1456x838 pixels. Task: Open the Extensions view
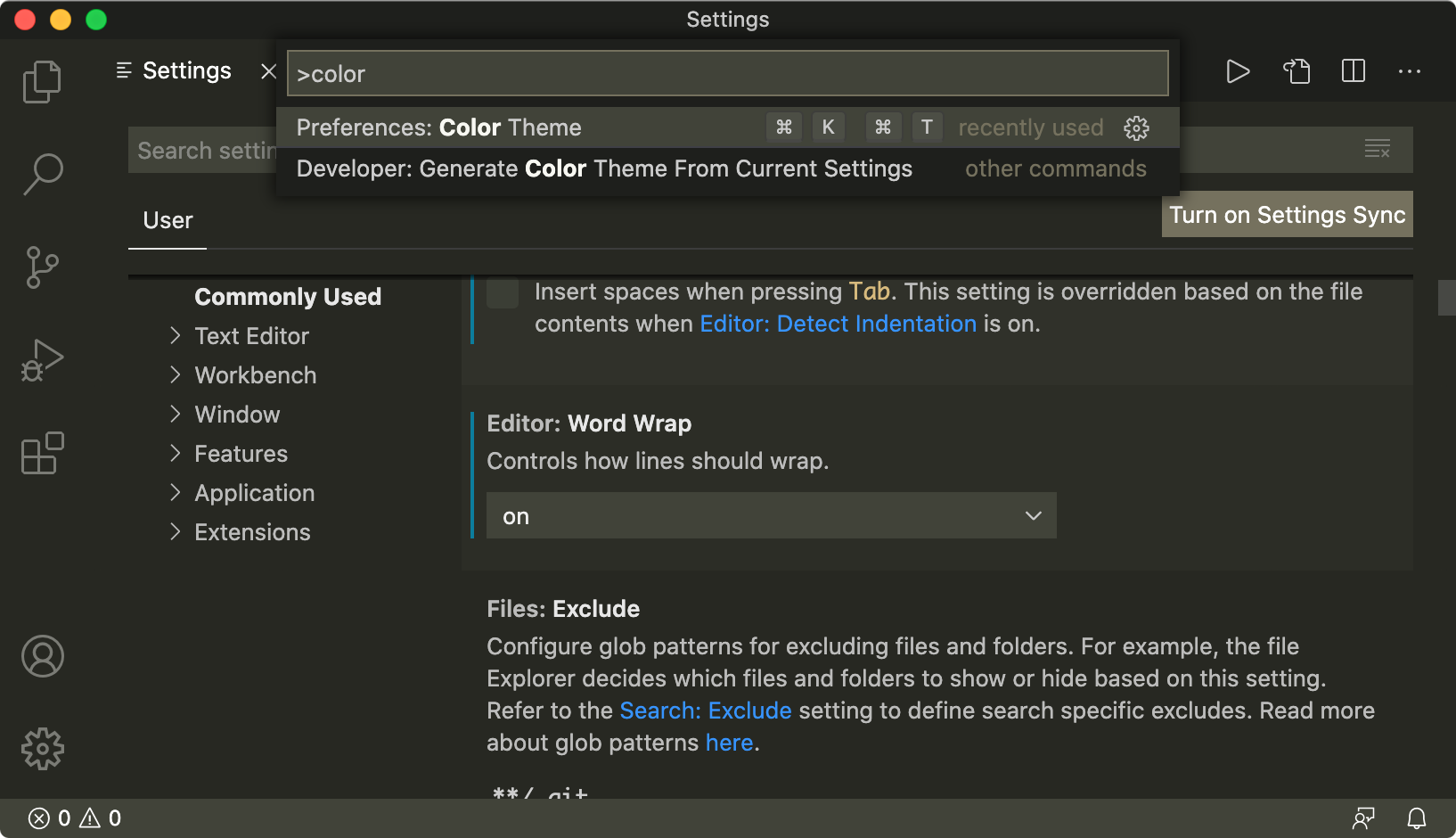tap(42, 453)
